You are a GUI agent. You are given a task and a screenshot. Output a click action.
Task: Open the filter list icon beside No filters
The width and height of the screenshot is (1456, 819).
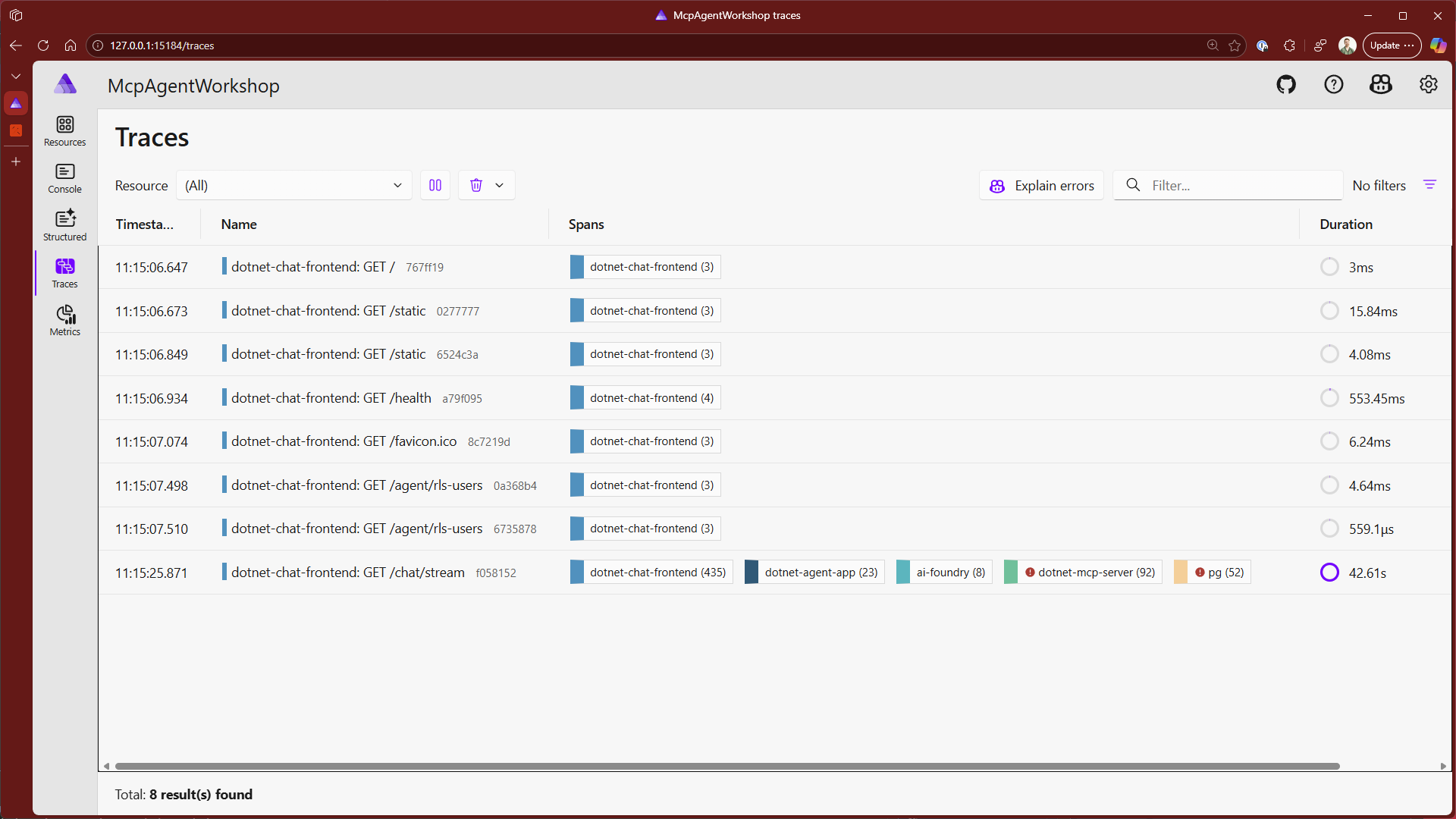[x=1429, y=185]
